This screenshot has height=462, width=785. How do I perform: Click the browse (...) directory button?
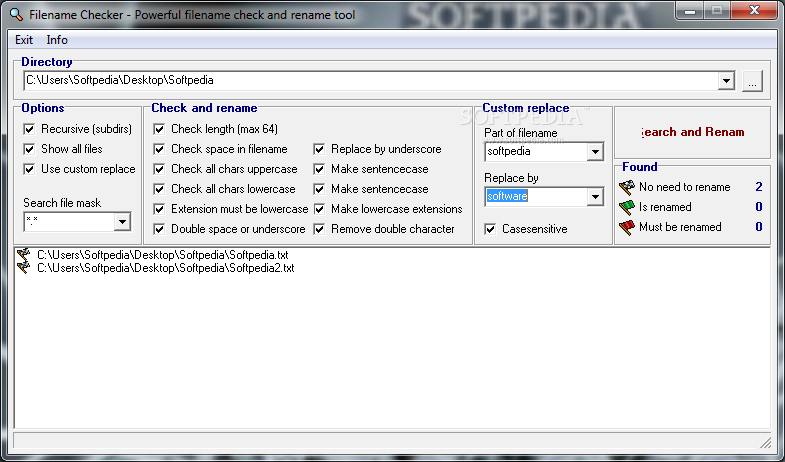(752, 81)
